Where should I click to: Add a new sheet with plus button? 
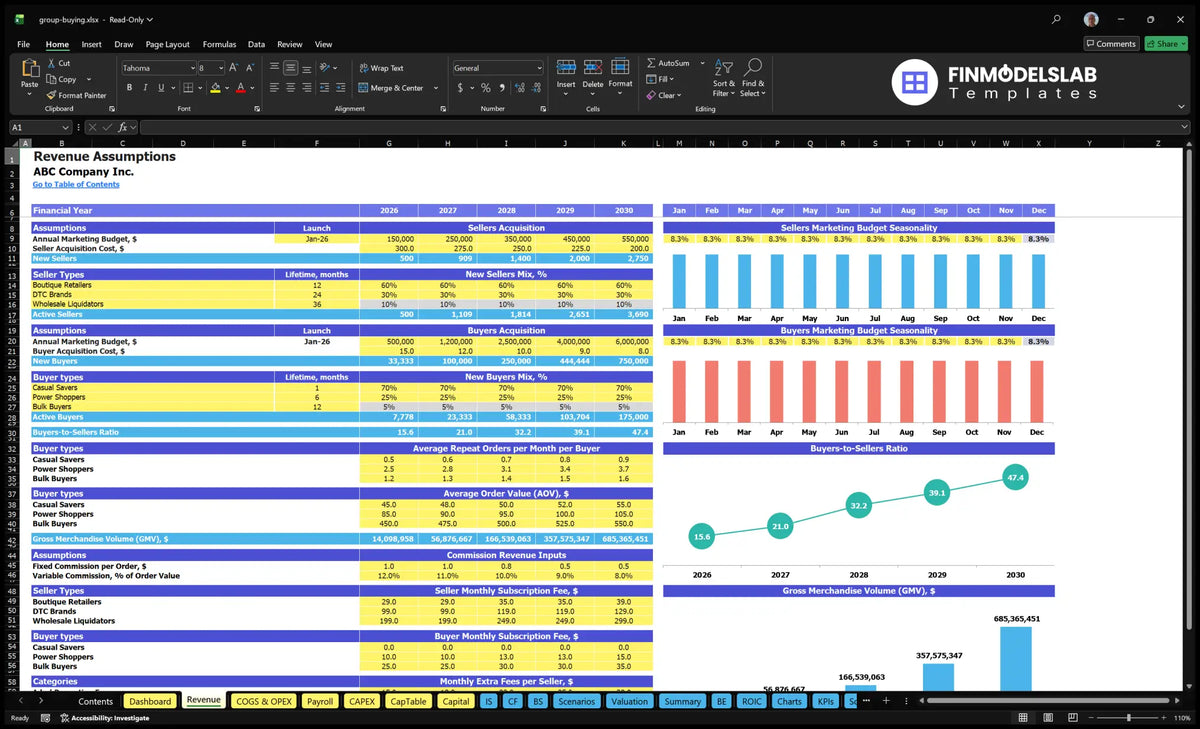(x=885, y=701)
